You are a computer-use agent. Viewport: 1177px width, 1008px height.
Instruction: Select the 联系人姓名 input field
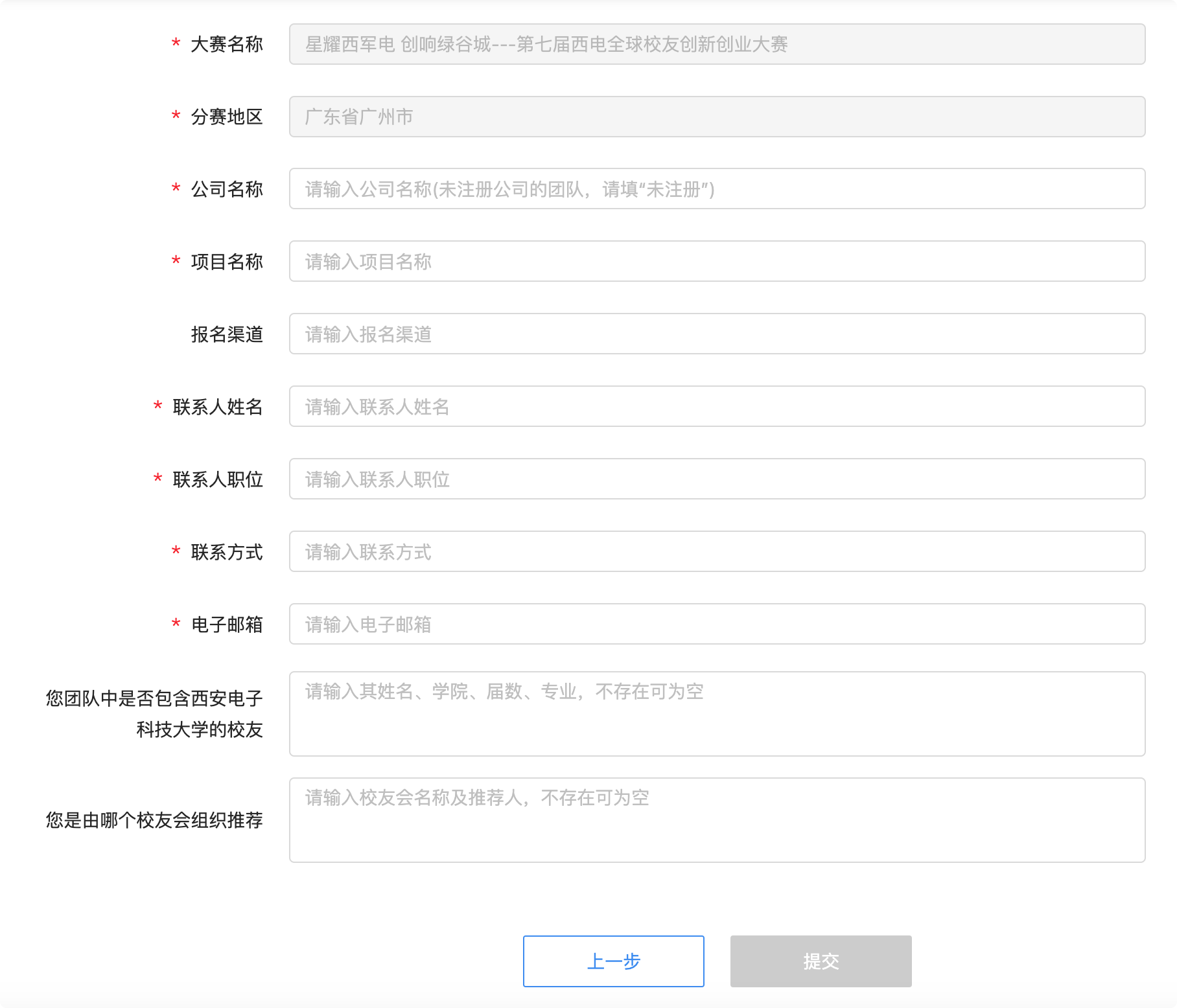click(x=717, y=406)
